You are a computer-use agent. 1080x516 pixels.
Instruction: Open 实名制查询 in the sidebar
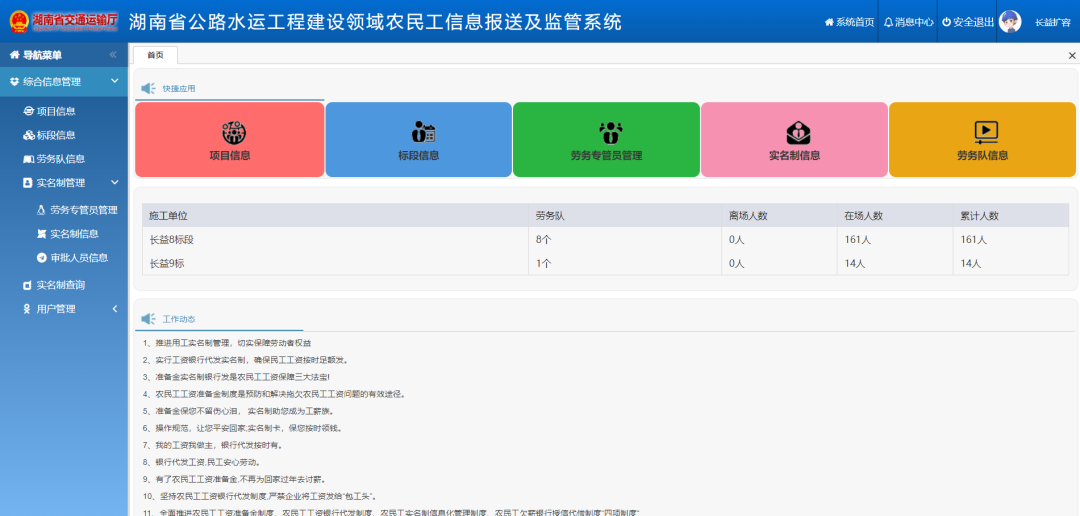(60, 285)
